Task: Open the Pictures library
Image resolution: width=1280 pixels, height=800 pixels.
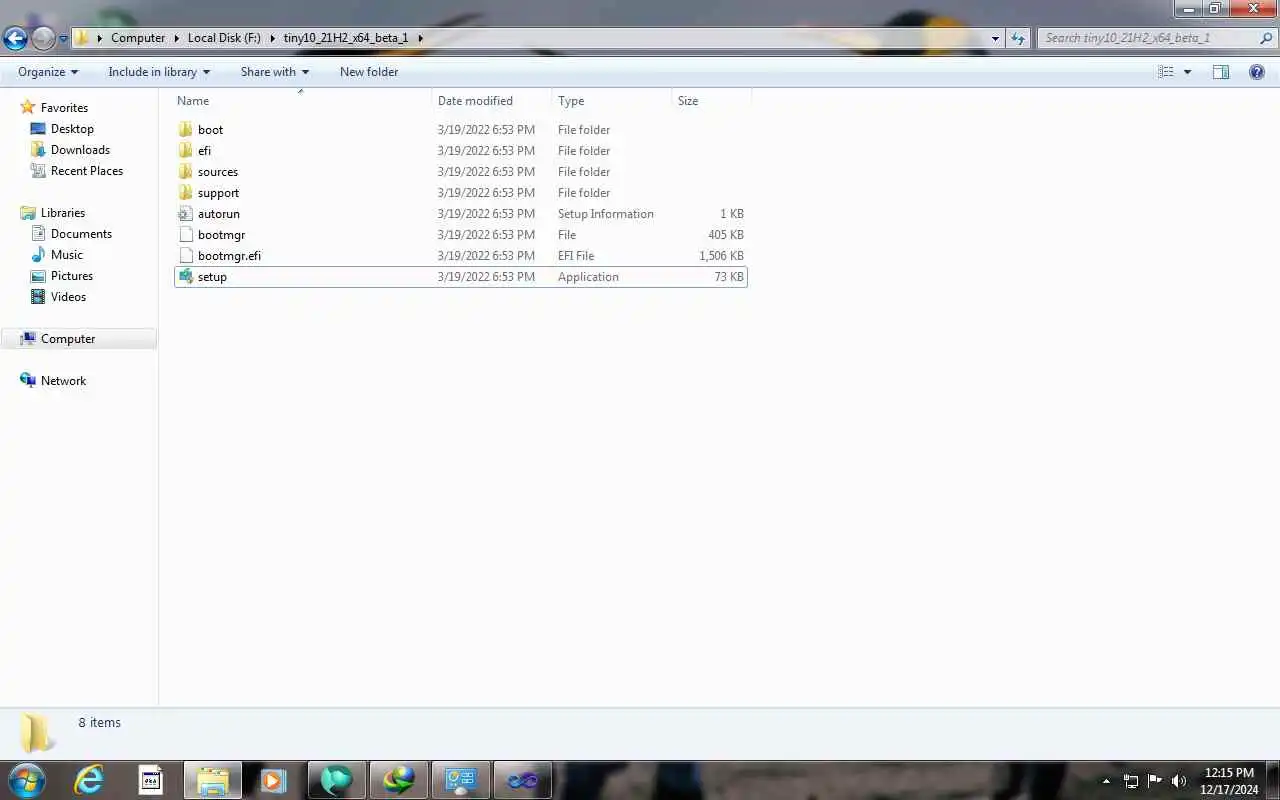Action: pos(72,276)
